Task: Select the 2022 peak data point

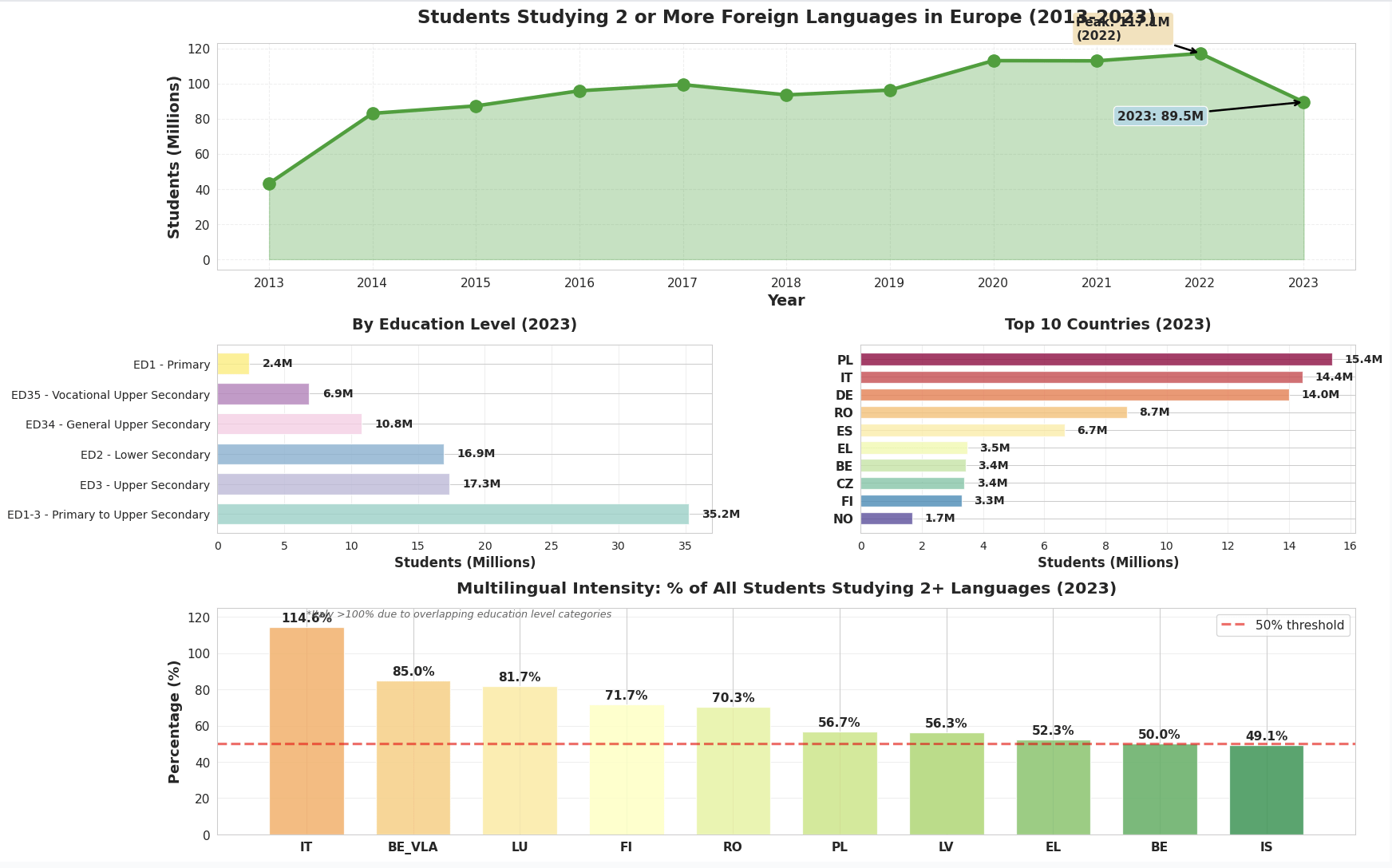Action: (1200, 53)
